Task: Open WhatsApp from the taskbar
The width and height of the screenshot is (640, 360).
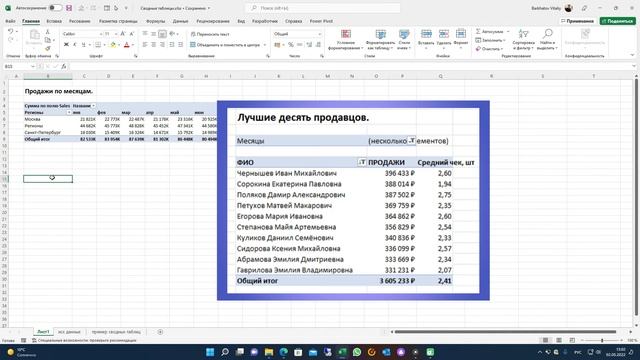Action: pyautogui.click(x=357, y=352)
